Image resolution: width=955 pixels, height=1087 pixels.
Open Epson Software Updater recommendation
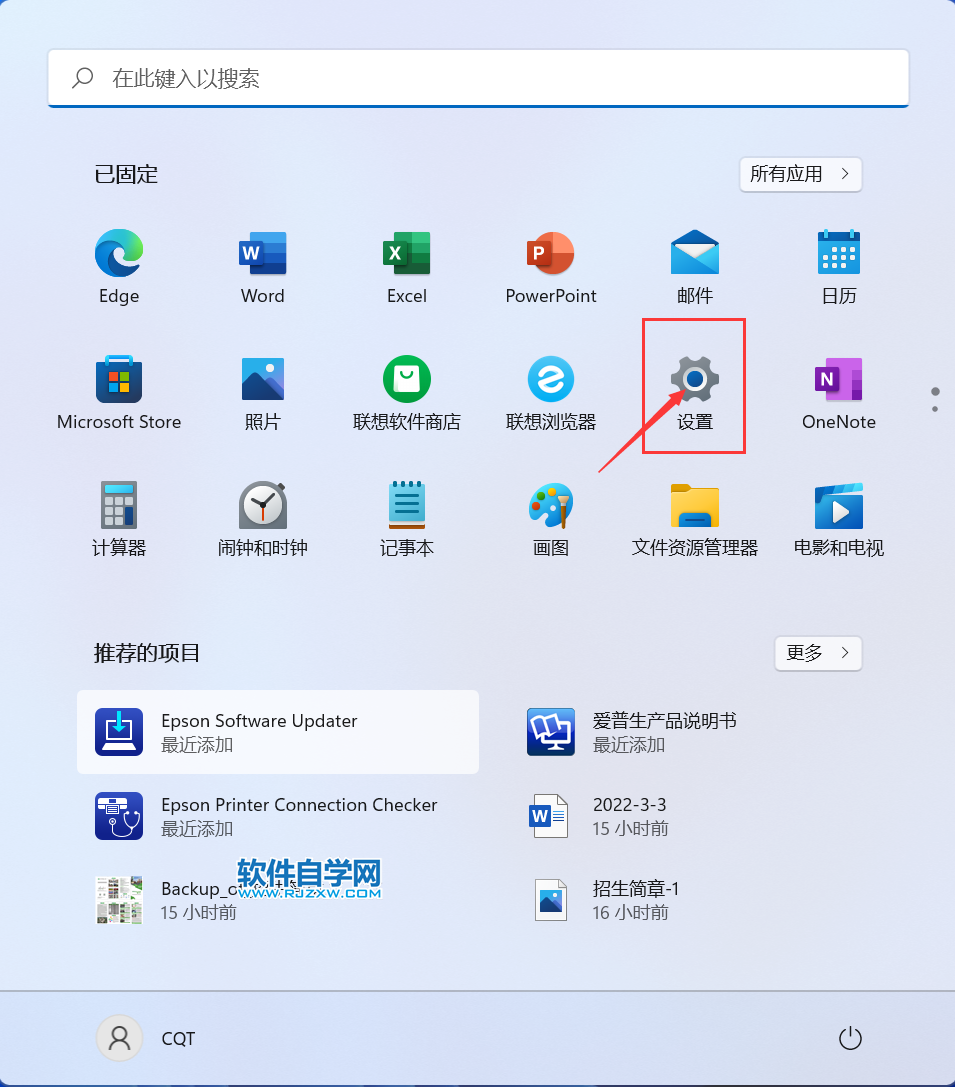(x=278, y=732)
